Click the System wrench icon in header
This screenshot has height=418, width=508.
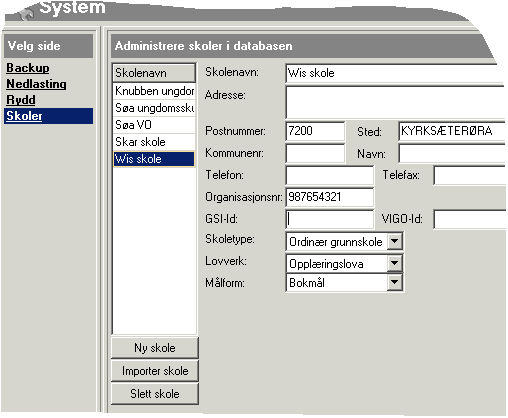(27, 13)
